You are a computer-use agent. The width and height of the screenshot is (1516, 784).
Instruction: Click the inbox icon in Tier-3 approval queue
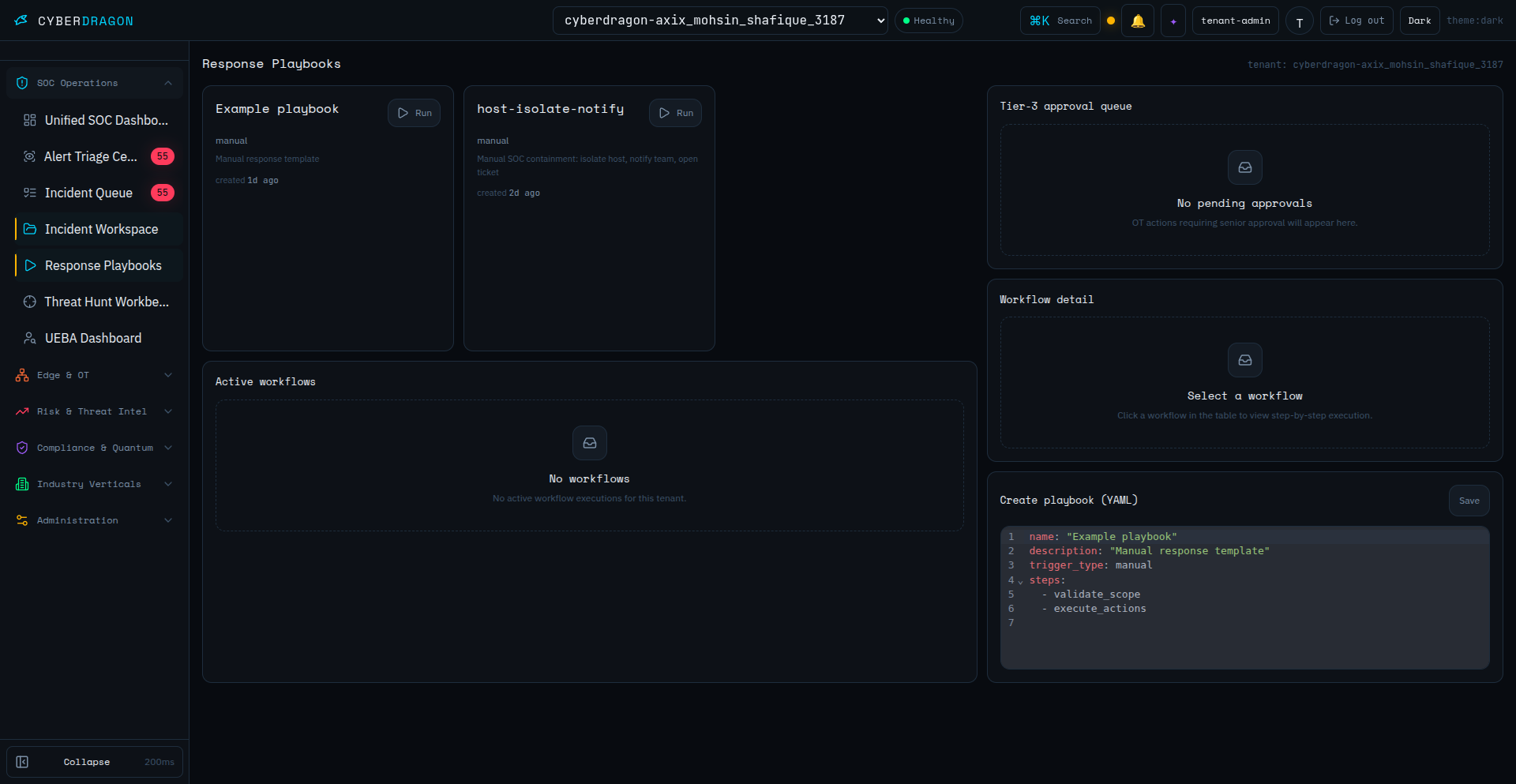(x=1245, y=167)
